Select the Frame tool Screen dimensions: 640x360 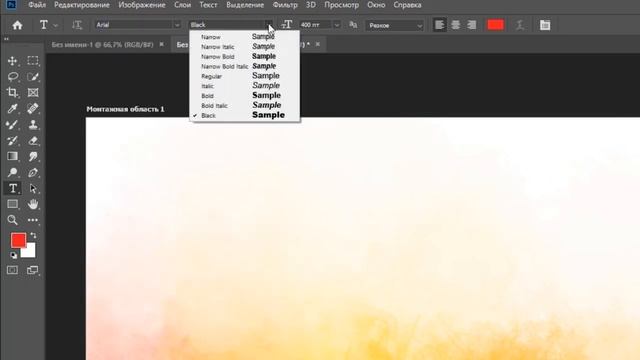(33, 93)
